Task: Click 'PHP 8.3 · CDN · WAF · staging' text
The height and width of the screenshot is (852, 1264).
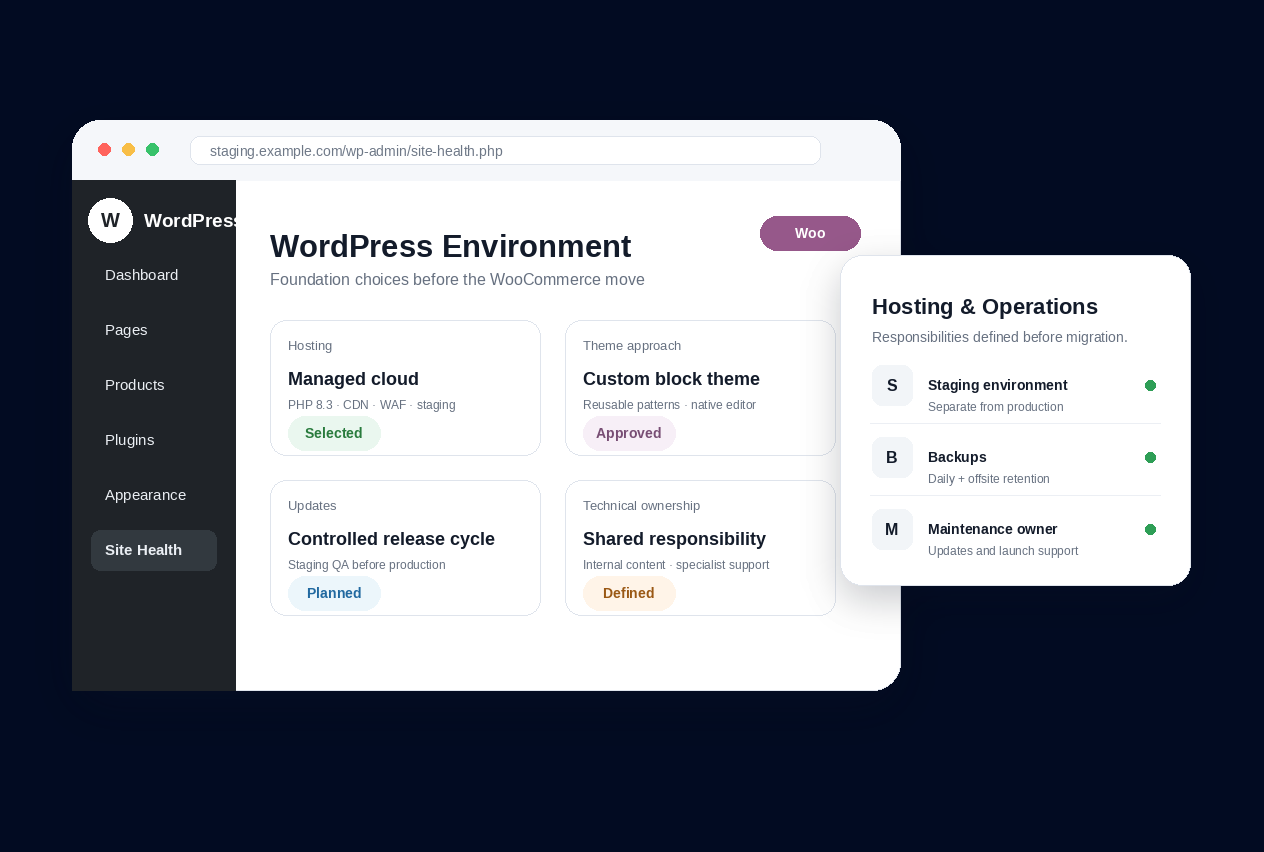Action: click(371, 405)
